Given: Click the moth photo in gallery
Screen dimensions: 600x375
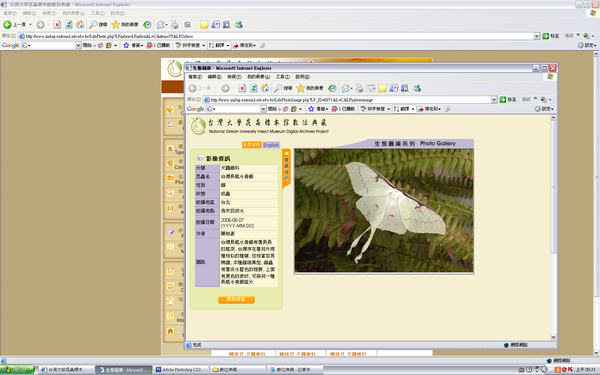Looking at the screenshot, I should click(x=384, y=210).
